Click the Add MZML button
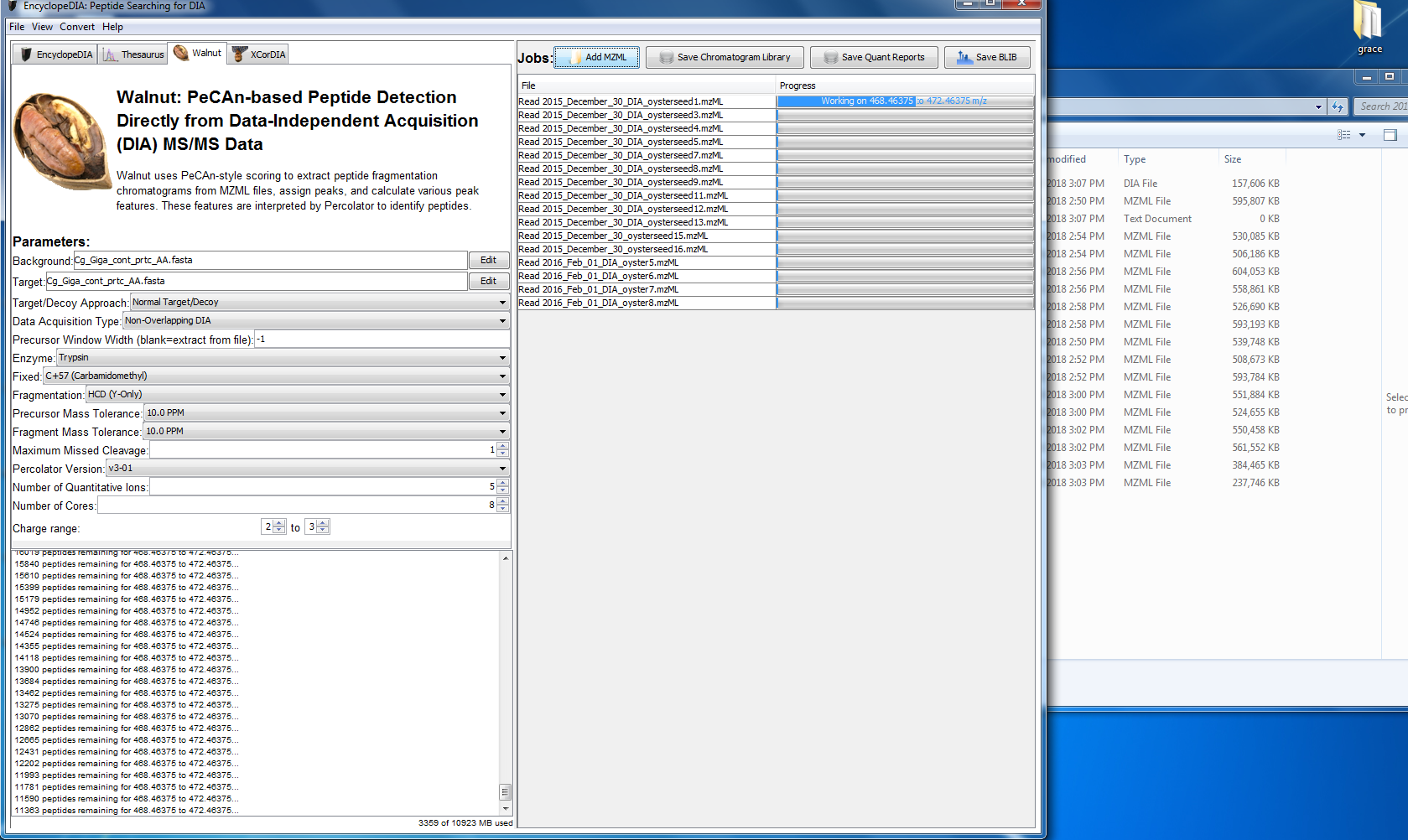 pos(596,57)
